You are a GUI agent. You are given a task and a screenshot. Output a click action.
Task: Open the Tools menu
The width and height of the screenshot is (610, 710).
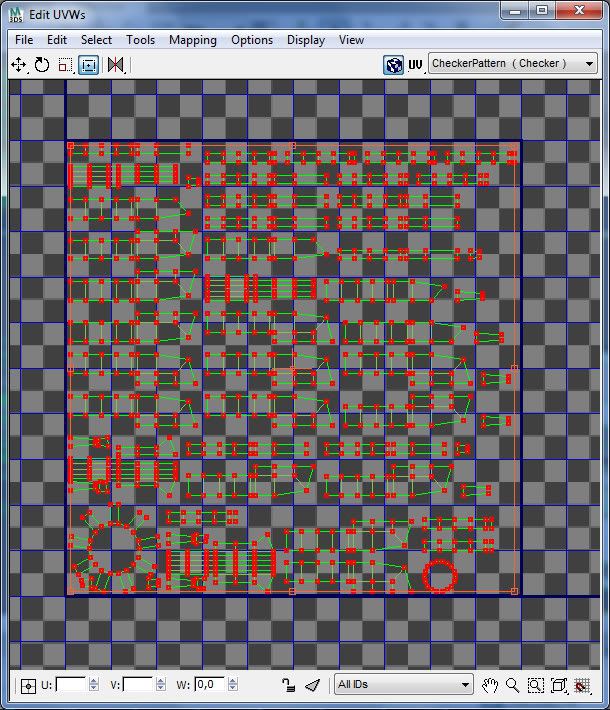(x=140, y=40)
